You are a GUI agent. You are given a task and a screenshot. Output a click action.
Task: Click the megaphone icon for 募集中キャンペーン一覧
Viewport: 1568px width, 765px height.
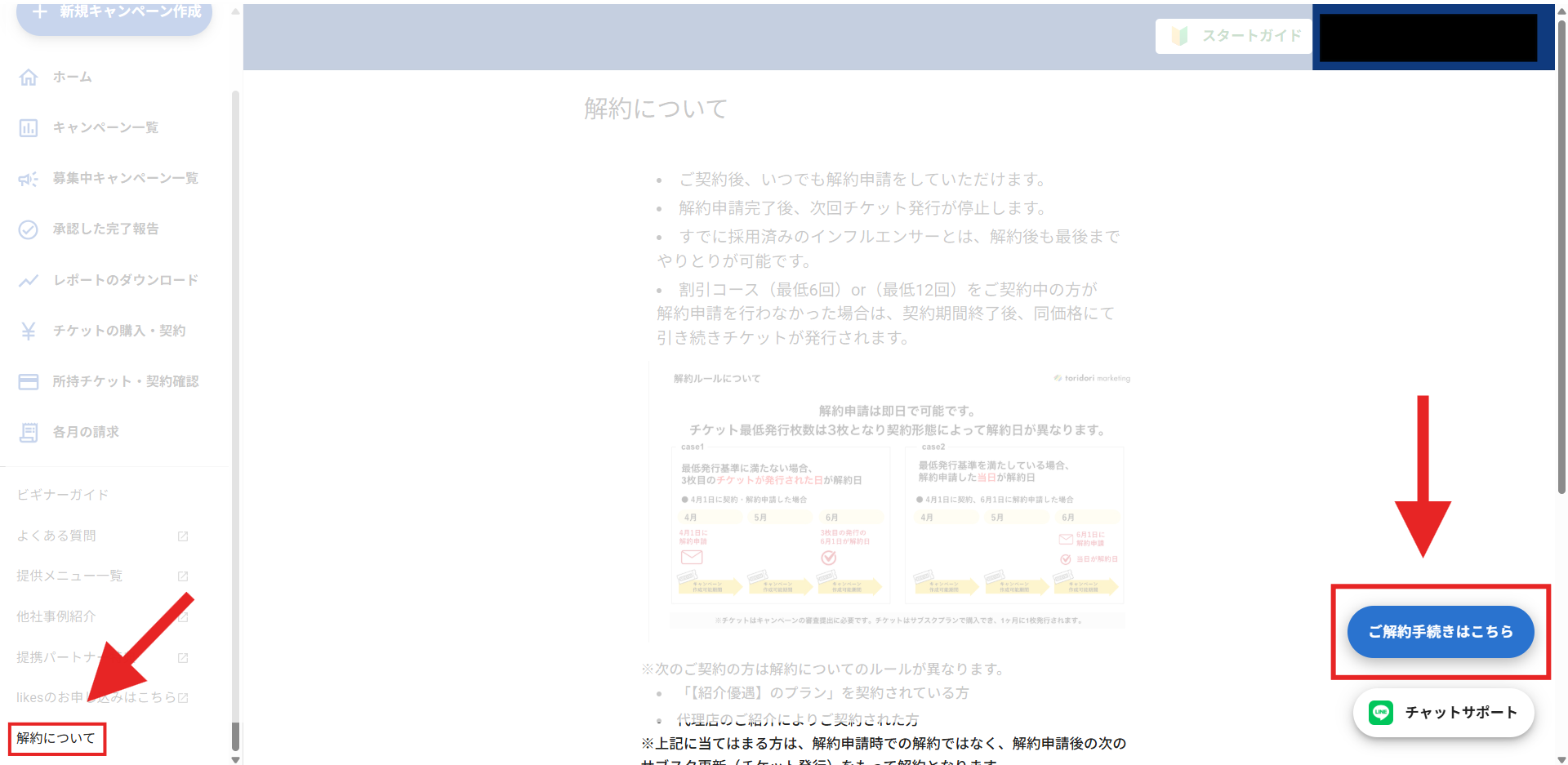point(29,178)
